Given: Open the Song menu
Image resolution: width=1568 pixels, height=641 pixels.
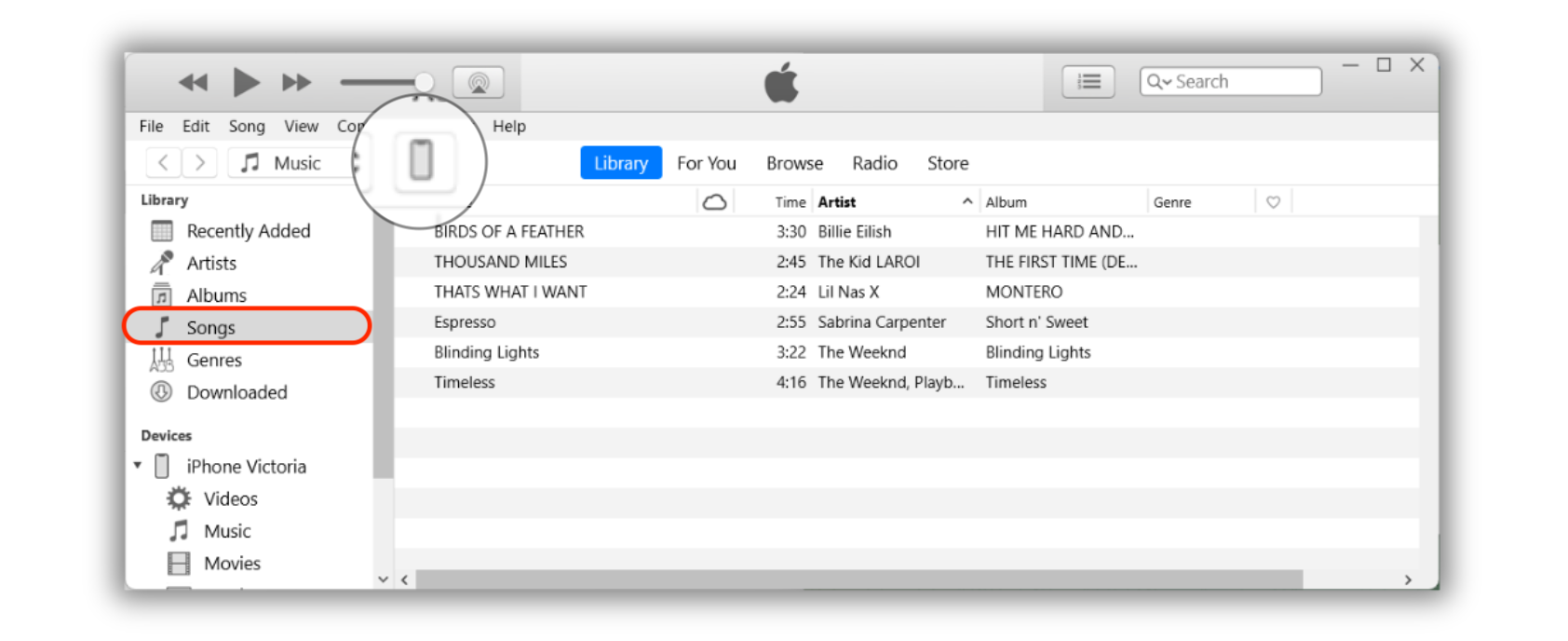Looking at the screenshot, I should [x=247, y=126].
